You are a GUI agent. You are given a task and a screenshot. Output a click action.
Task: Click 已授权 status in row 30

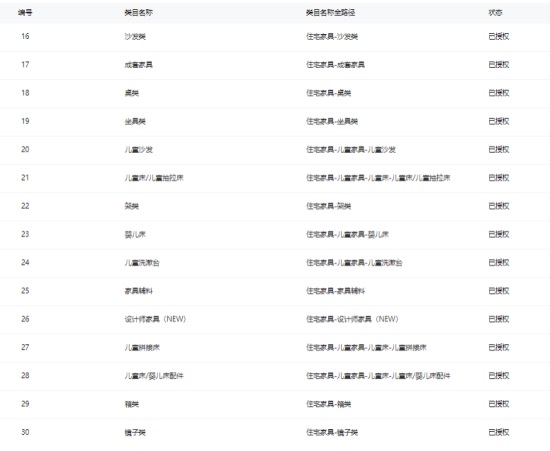(x=499, y=432)
